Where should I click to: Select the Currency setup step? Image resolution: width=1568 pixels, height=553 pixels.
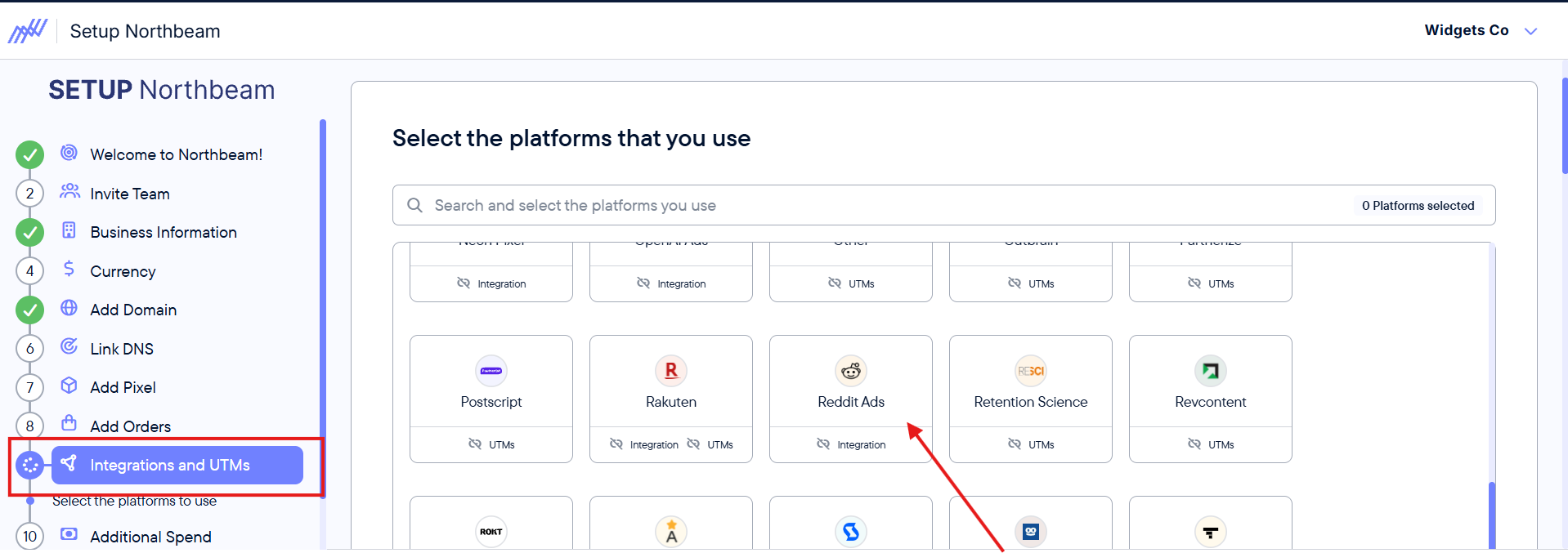click(123, 271)
